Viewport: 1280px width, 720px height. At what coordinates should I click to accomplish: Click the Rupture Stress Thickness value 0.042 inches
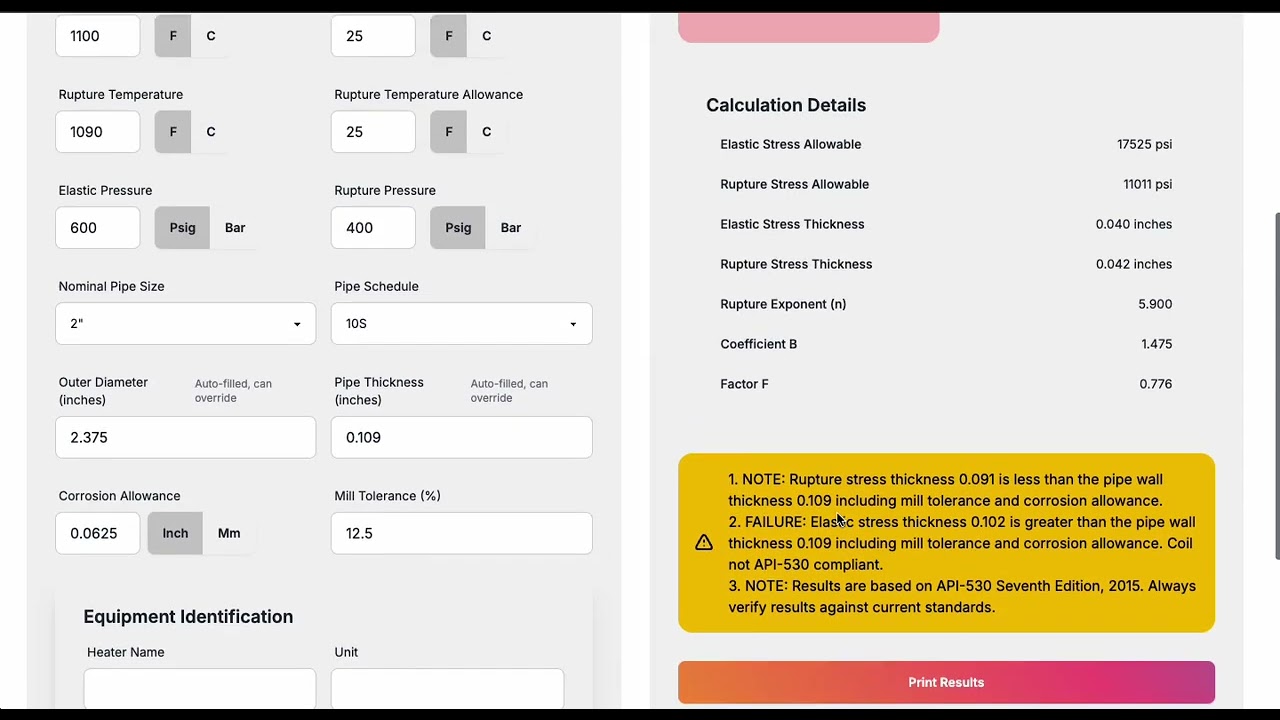[1134, 264]
